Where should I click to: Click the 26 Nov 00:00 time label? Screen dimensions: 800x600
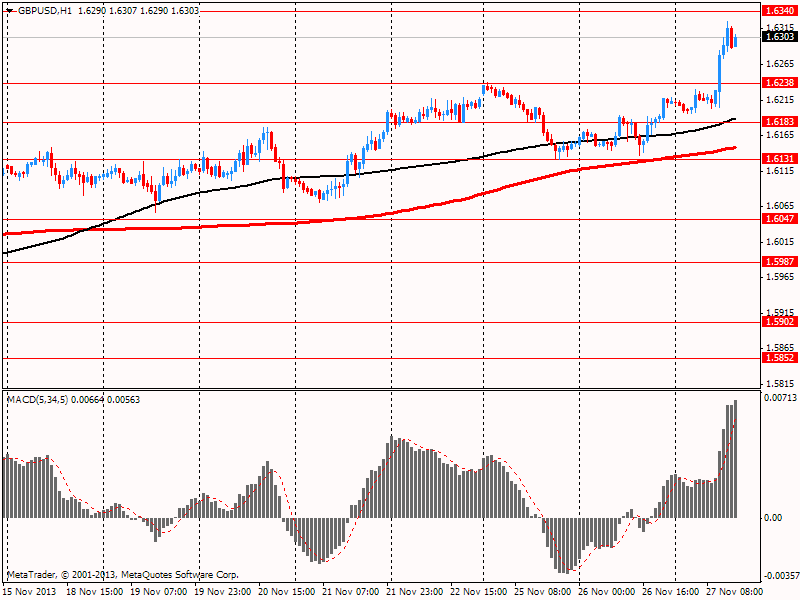pyautogui.click(x=607, y=592)
